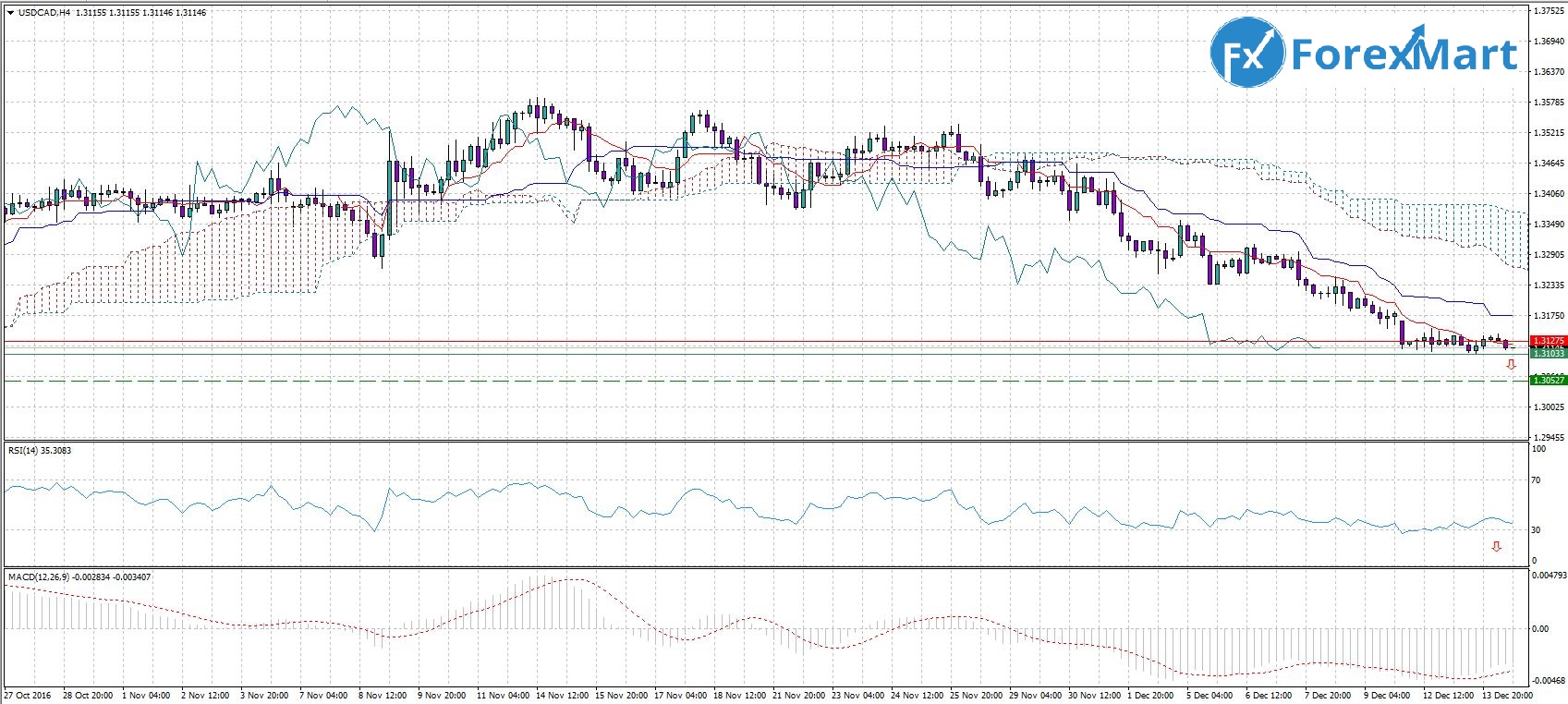Click the green 1.30527 price level tag
The width and height of the screenshot is (1568, 704).
coord(1548,381)
